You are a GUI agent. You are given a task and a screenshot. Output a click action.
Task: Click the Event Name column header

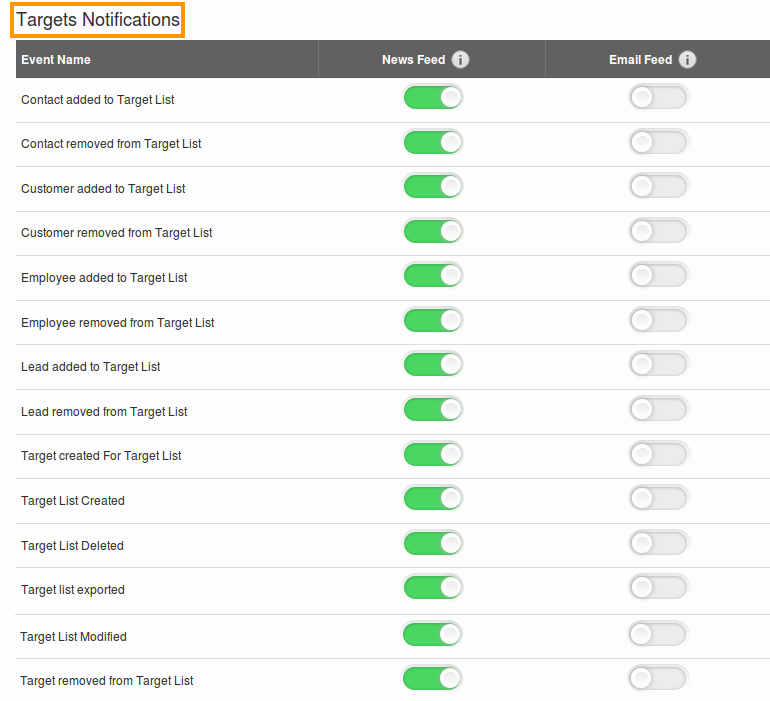56,60
